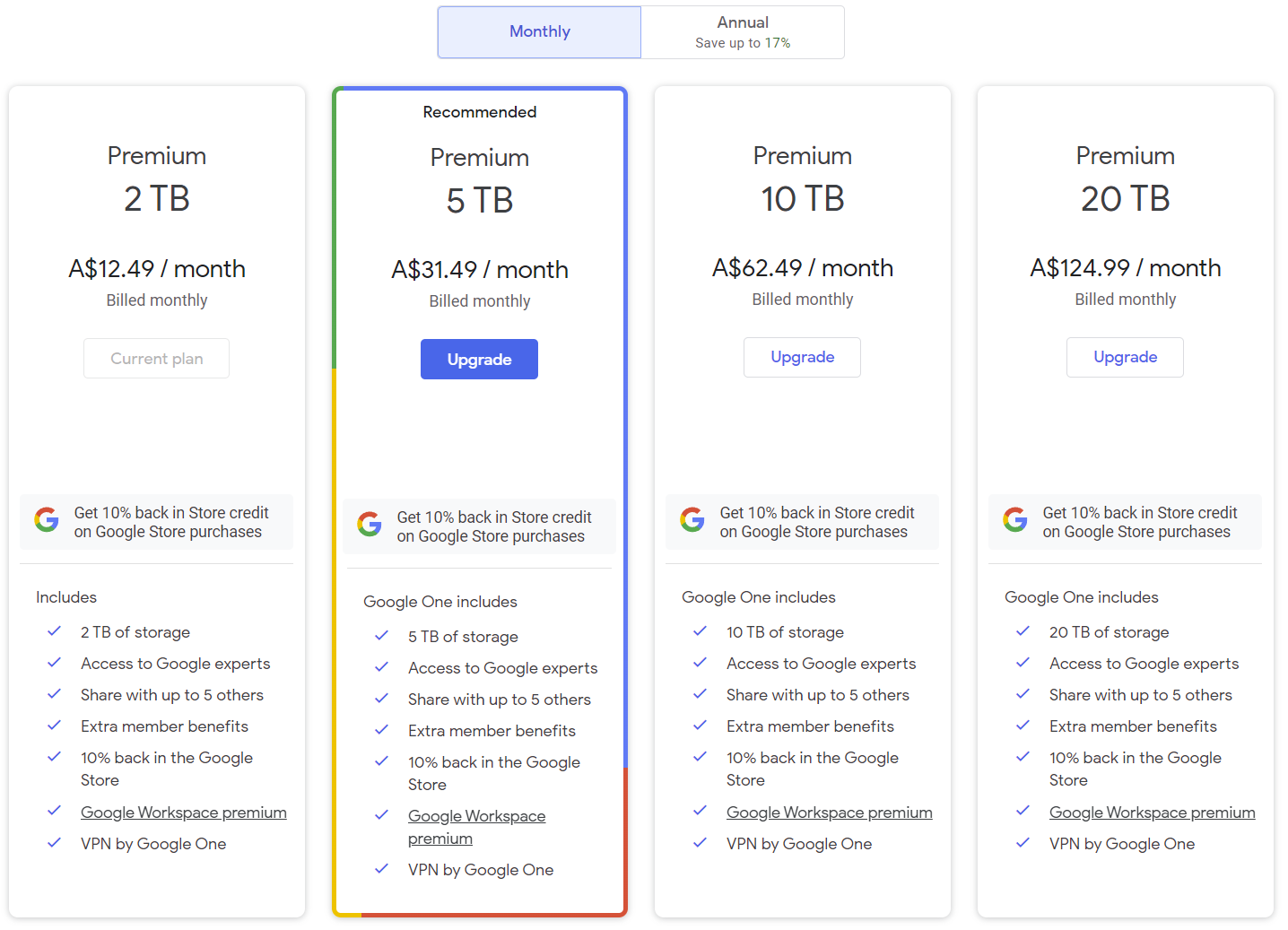The width and height of the screenshot is (1288, 930).
Task: Click checkmark next to 5 TB of storage
Action: click(382, 636)
